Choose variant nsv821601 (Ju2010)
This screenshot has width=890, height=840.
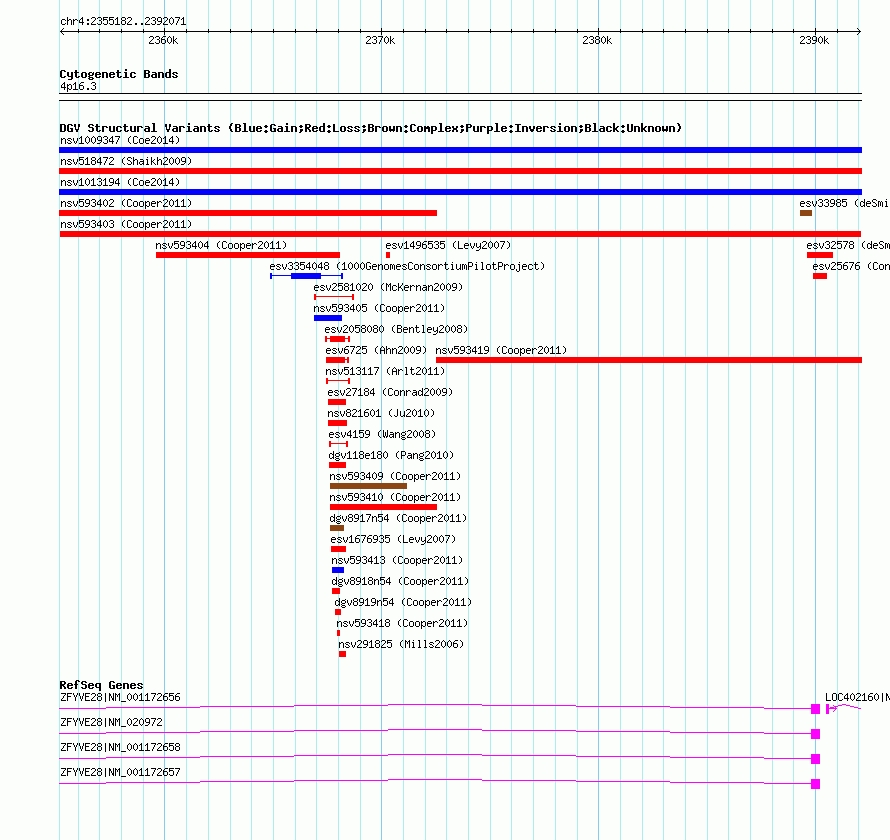click(337, 423)
